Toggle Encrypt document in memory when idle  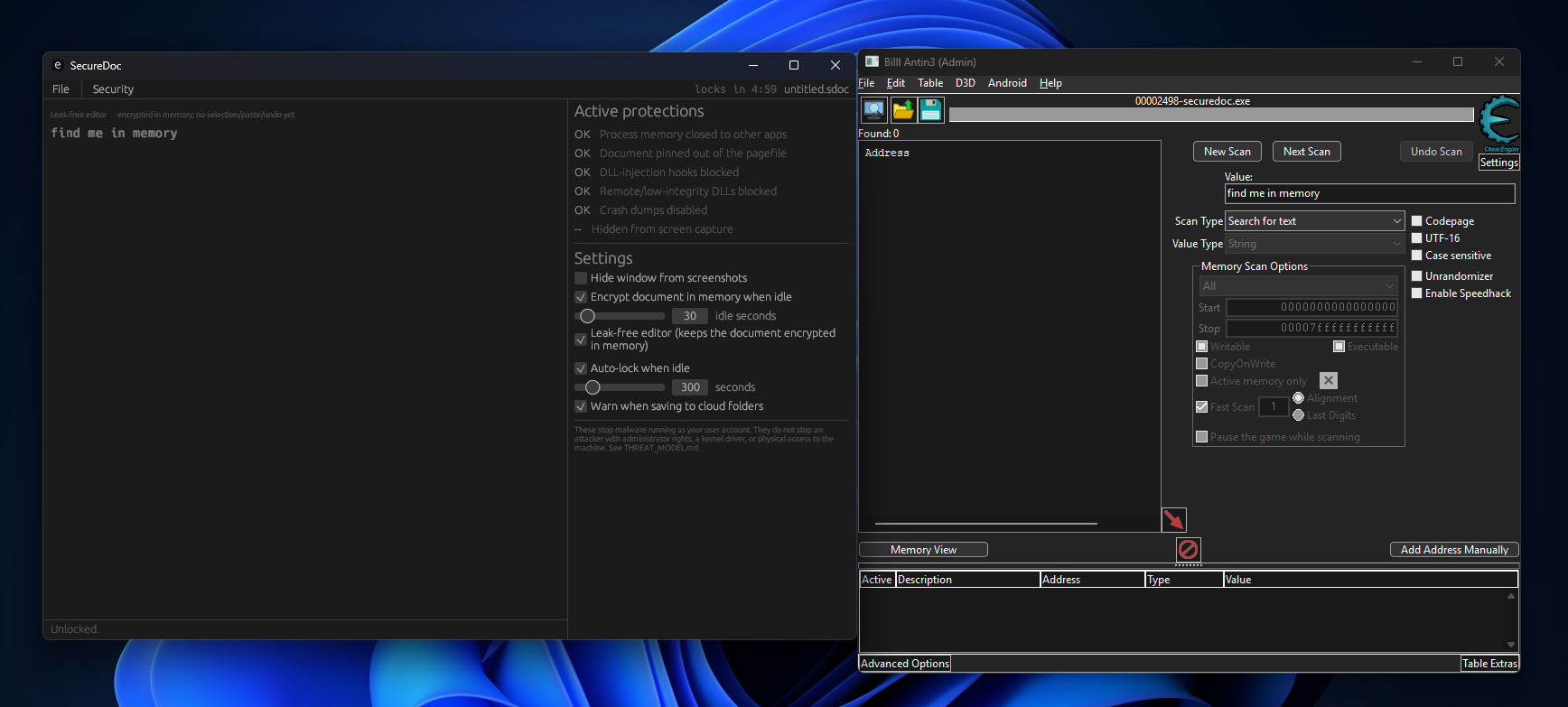click(581, 297)
